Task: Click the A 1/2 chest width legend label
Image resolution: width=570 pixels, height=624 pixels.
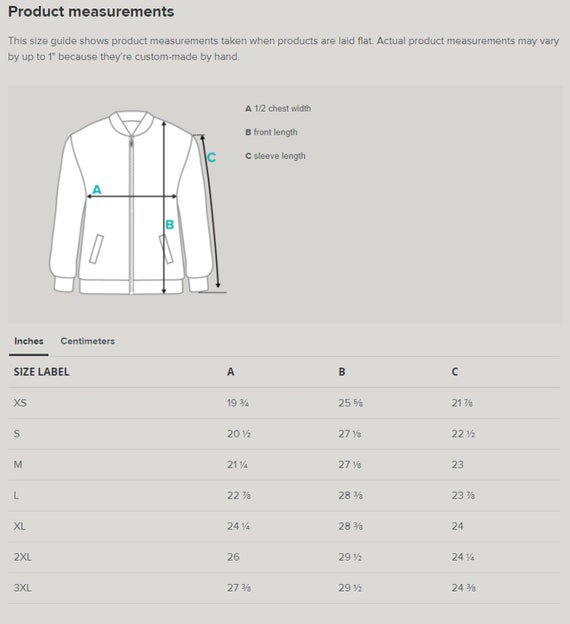Action: point(278,108)
